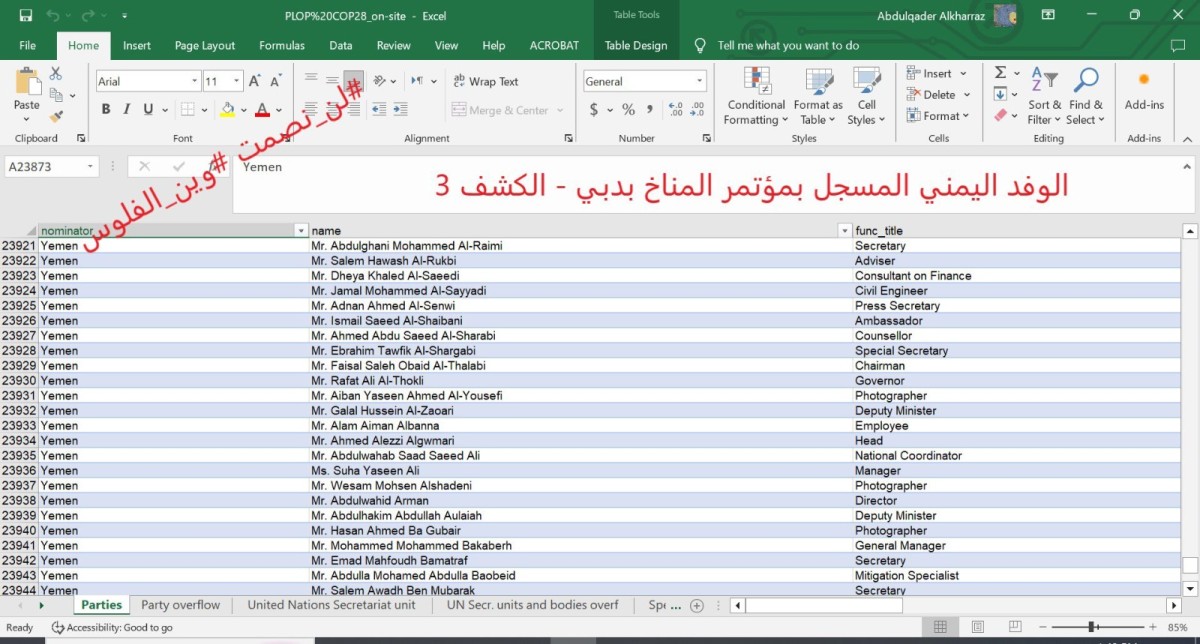Click the Normal view icon in status bar
The image size is (1200, 644).
[x=940, y=627]
